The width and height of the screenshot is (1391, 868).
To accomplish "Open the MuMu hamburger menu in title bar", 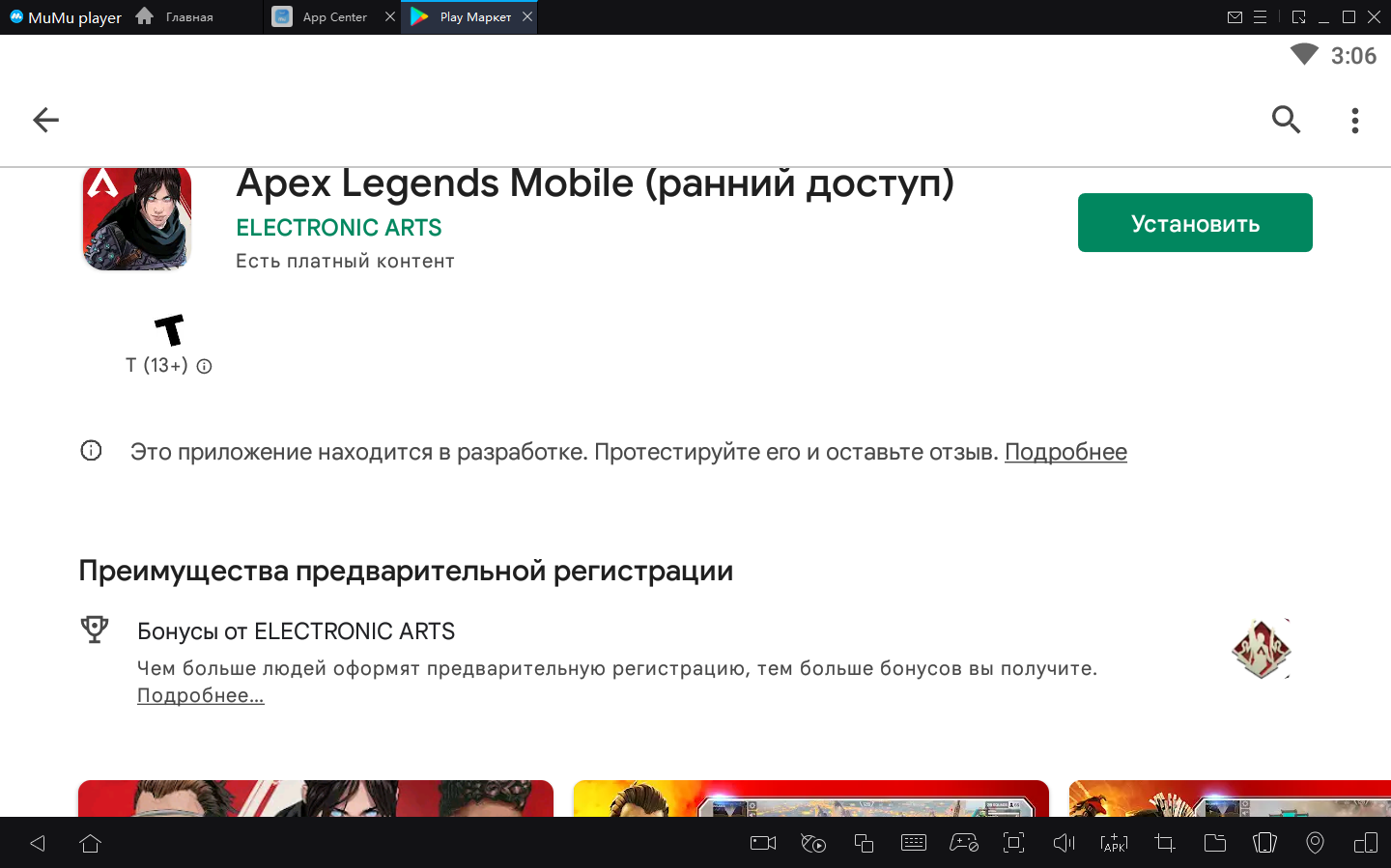I will [x=1260, y=17].
